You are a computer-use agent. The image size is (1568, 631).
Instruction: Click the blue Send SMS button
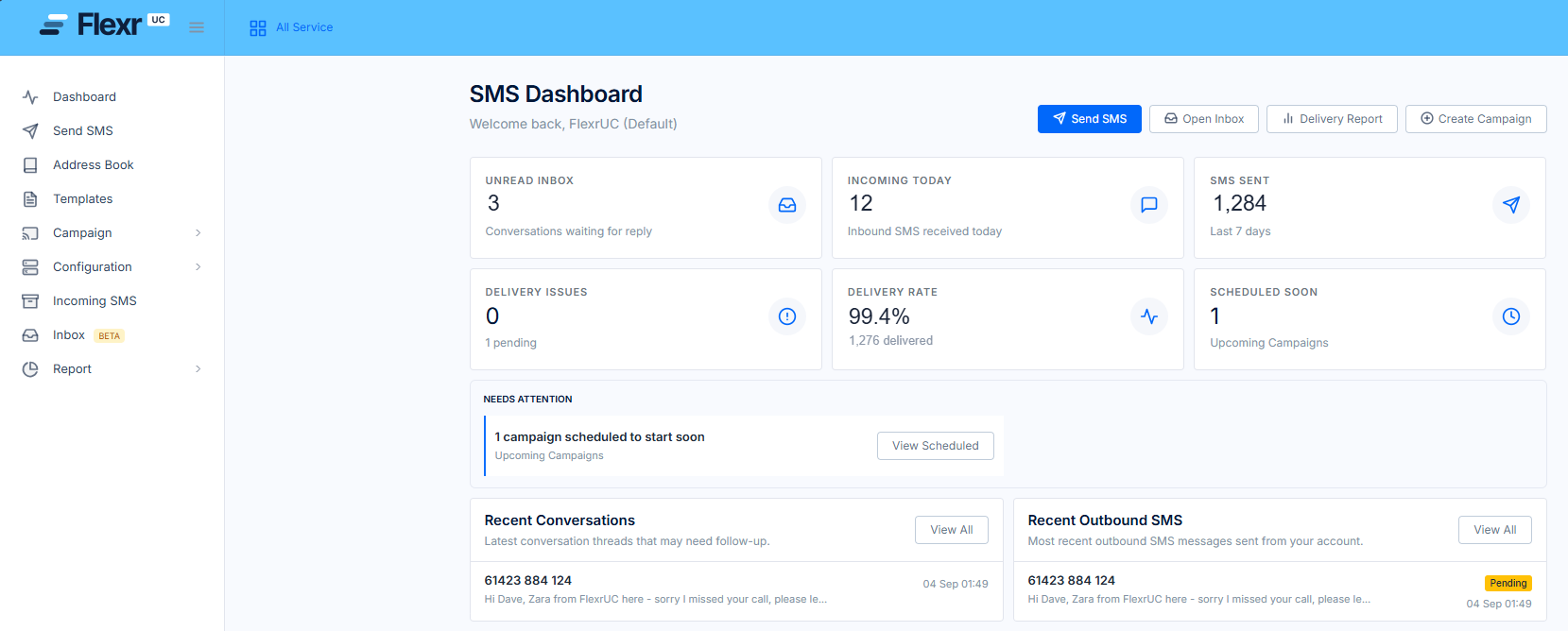[x=1090, y=119]
